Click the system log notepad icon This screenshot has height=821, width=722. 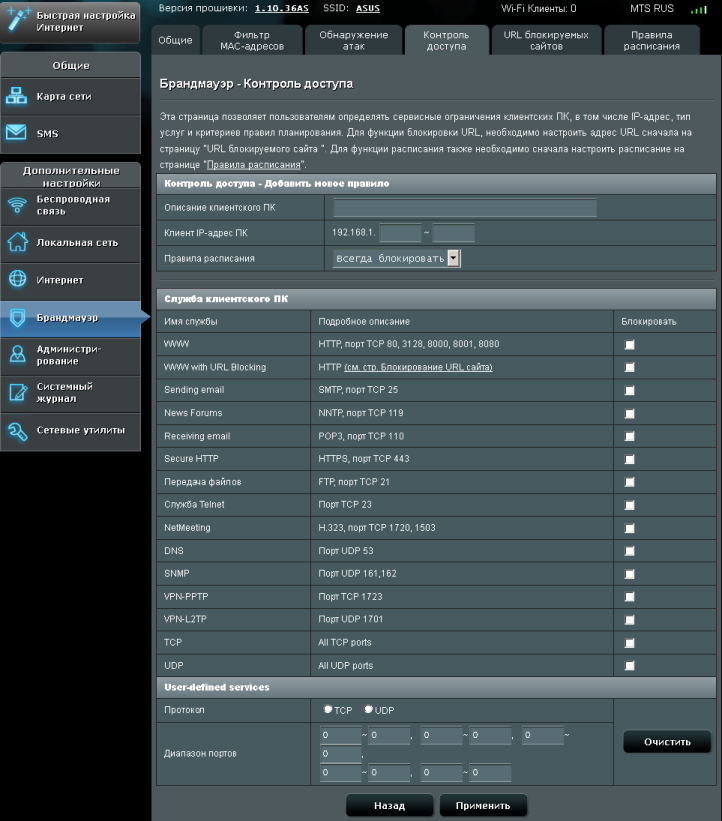click(18, 392)
